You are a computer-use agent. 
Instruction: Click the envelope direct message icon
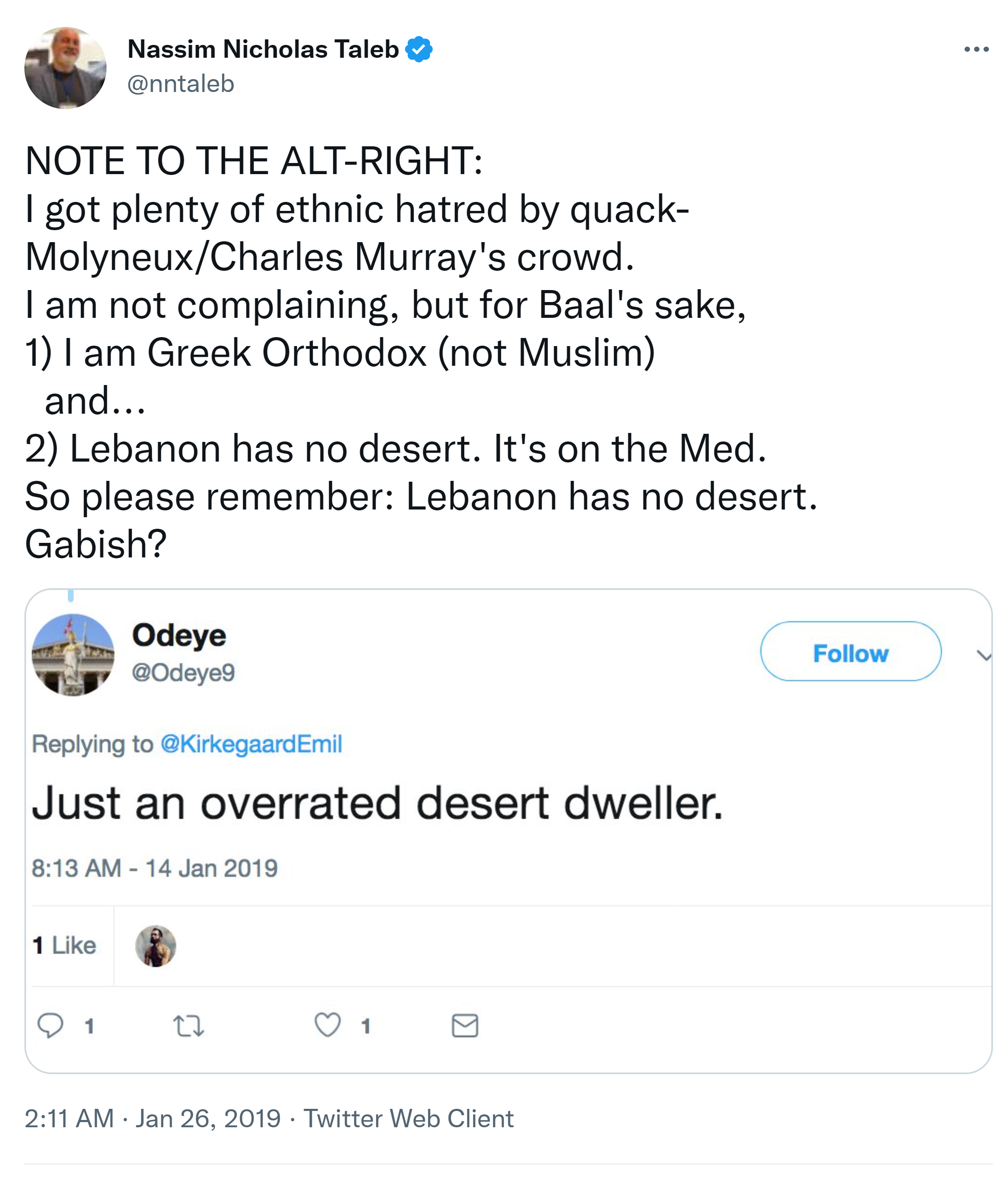[465, 1025]
